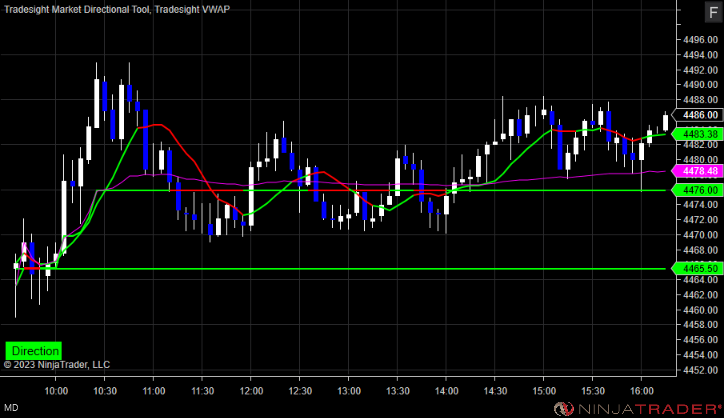Click the 4456.00 price axis label
This screenshot has height=418, width=724.
coord(700,339)
